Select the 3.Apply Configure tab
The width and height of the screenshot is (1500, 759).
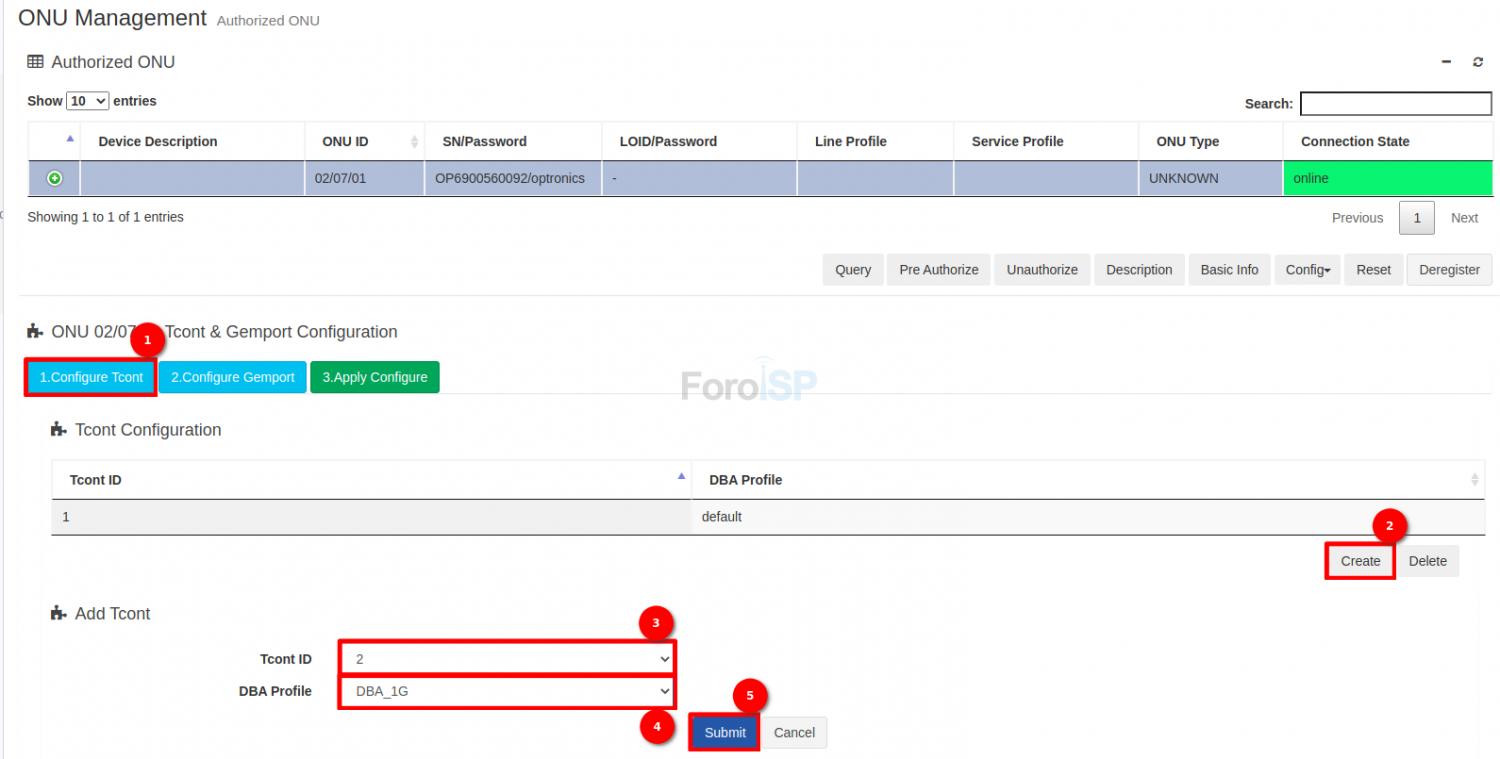point(374,377)
